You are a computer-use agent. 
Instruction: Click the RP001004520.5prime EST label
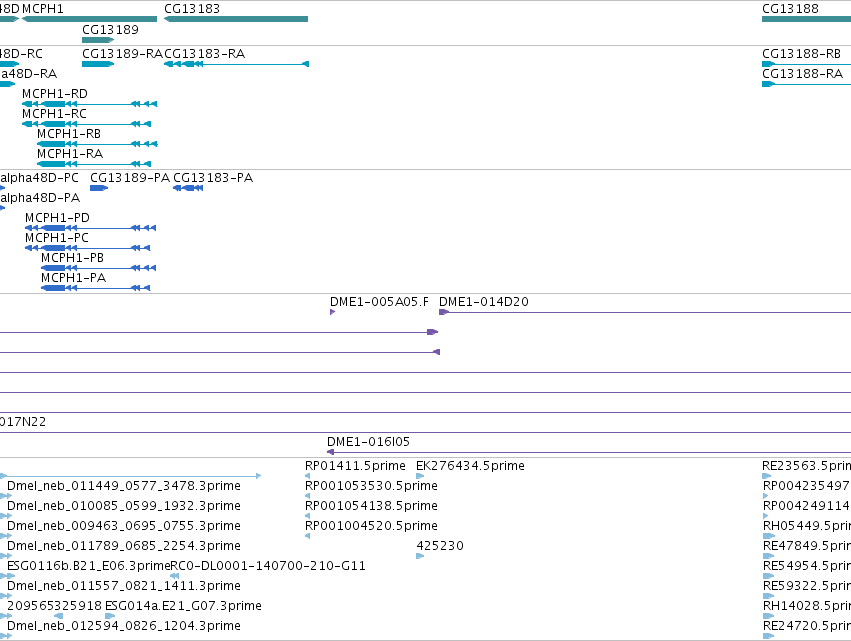point(371,526)
